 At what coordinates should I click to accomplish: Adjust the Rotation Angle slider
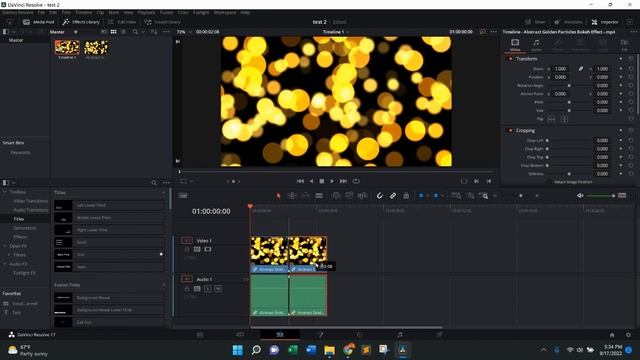569,86
